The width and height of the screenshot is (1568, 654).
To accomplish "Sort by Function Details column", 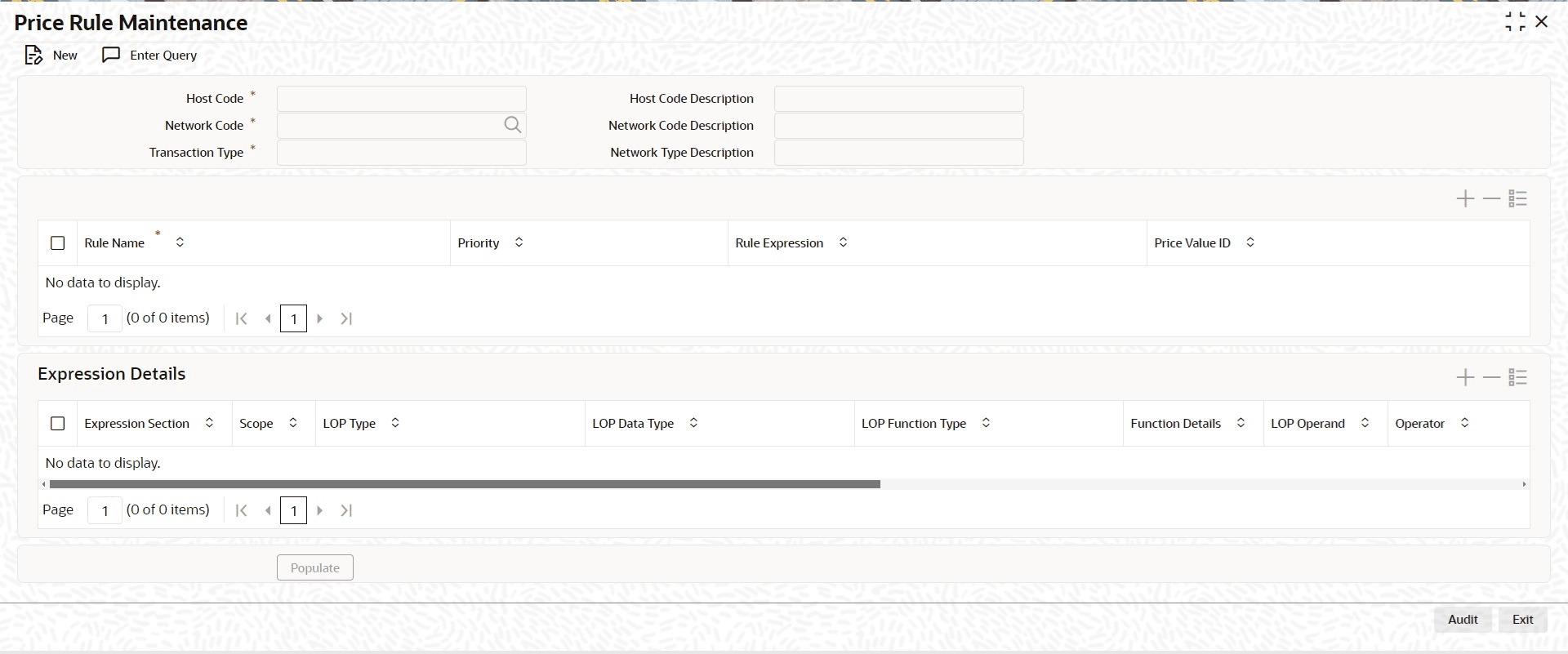I will [x=1241, y=423].
